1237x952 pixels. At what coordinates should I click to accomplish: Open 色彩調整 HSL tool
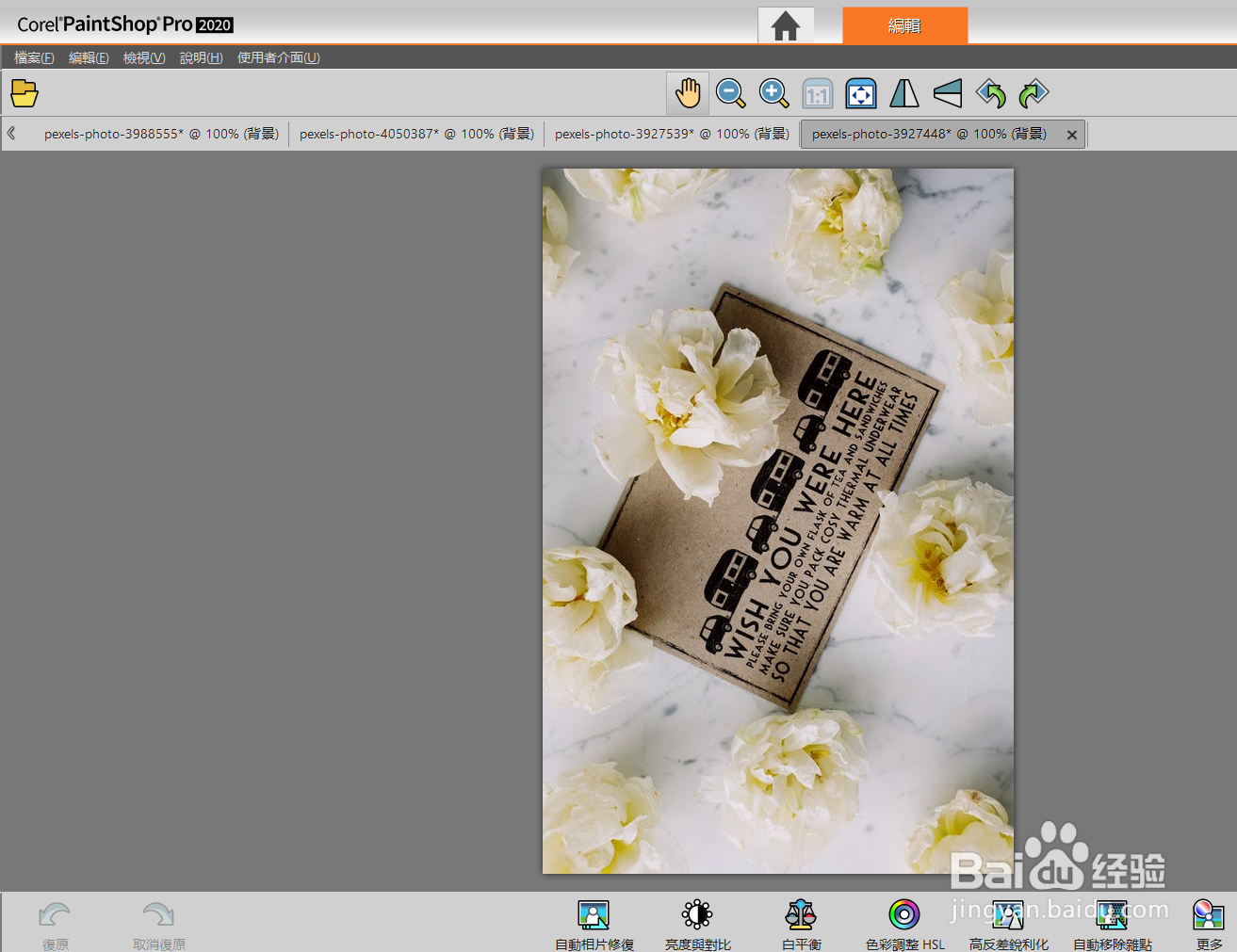click(x=904, y=925)
